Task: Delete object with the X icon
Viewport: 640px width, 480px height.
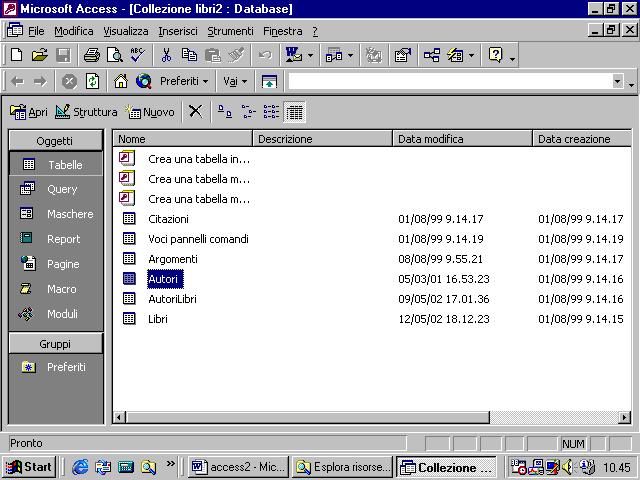Action: (x=196, y=111)
